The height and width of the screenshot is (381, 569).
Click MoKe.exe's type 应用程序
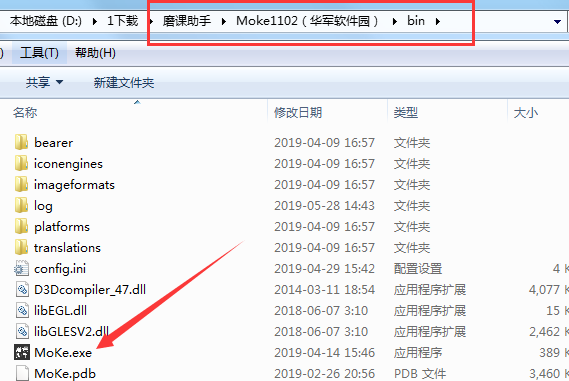click(418, 353)
